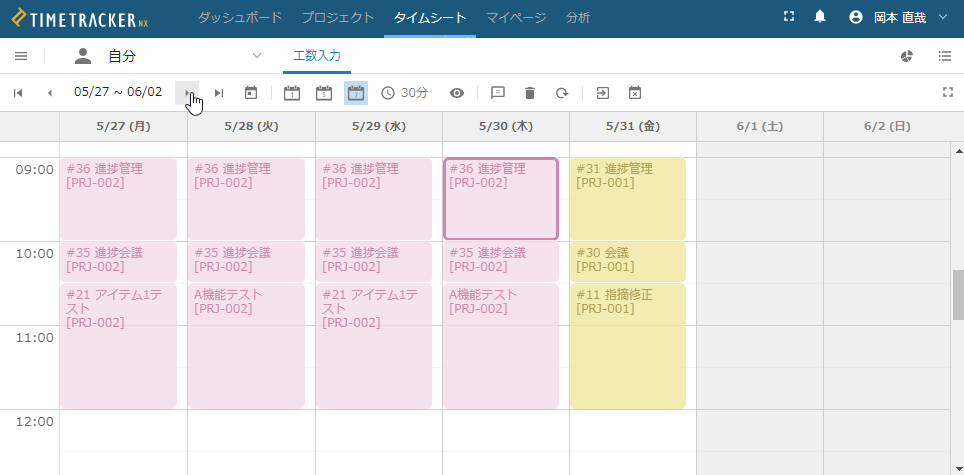Viewport: 964px width, 475px height.
Task: Click the refresh arrow icon
Action: (x=562, y=93)
